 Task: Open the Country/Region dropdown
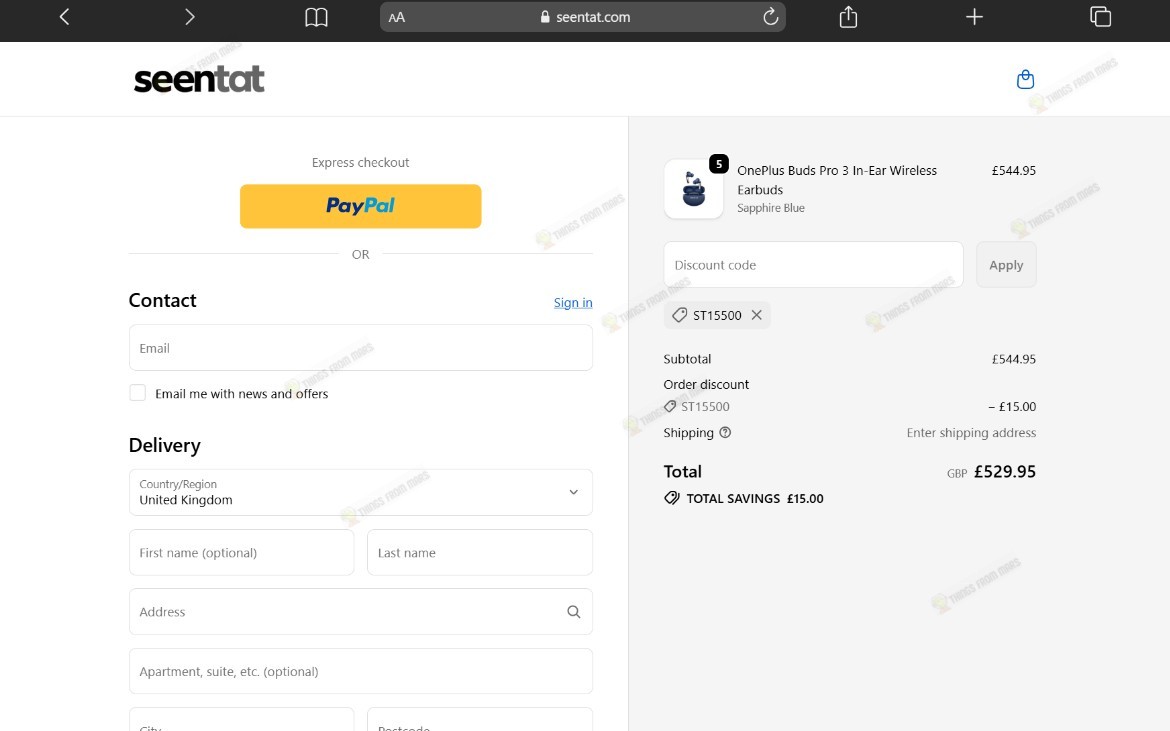[360, 492]
